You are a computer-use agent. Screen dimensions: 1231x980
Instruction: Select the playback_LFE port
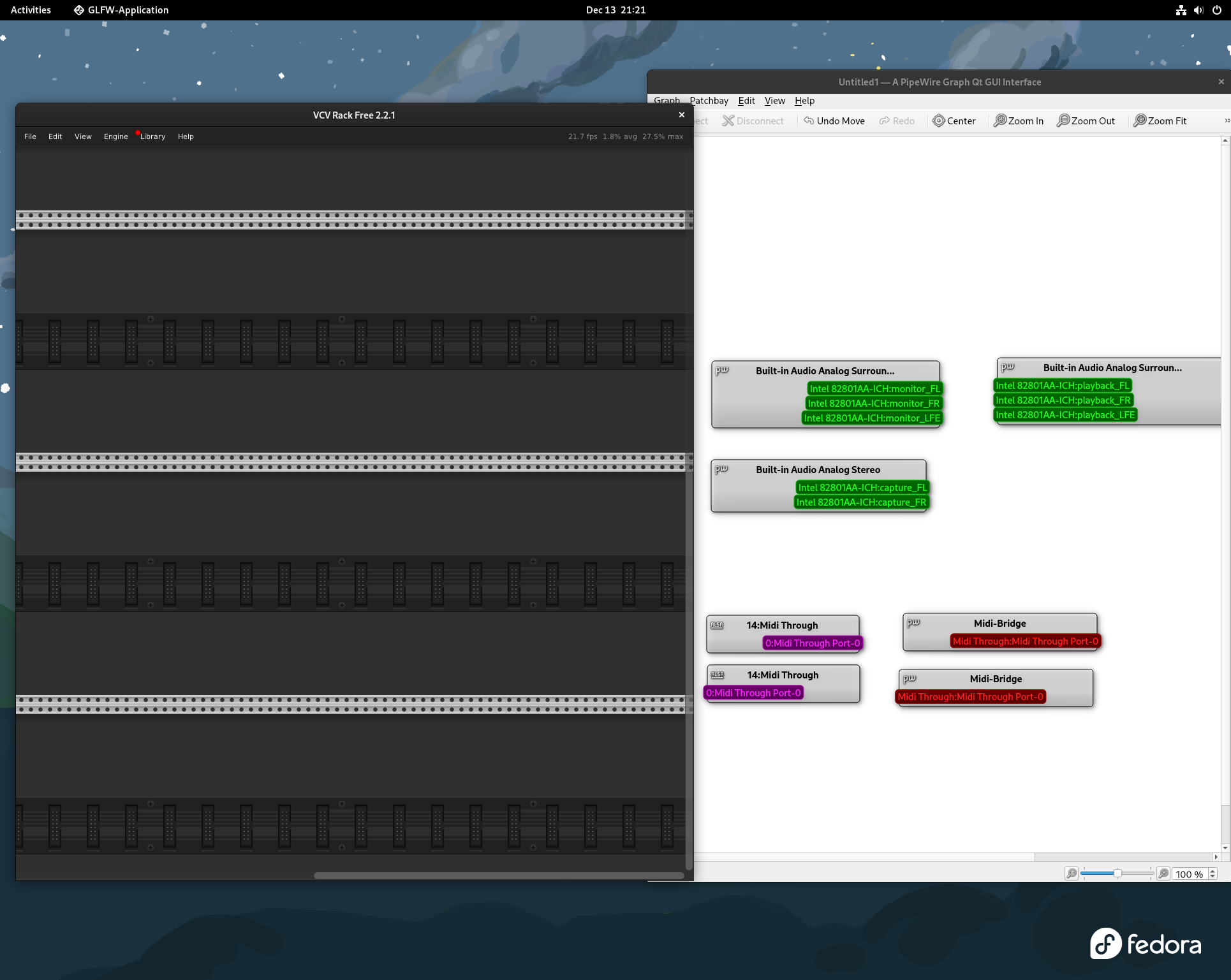1065,415
